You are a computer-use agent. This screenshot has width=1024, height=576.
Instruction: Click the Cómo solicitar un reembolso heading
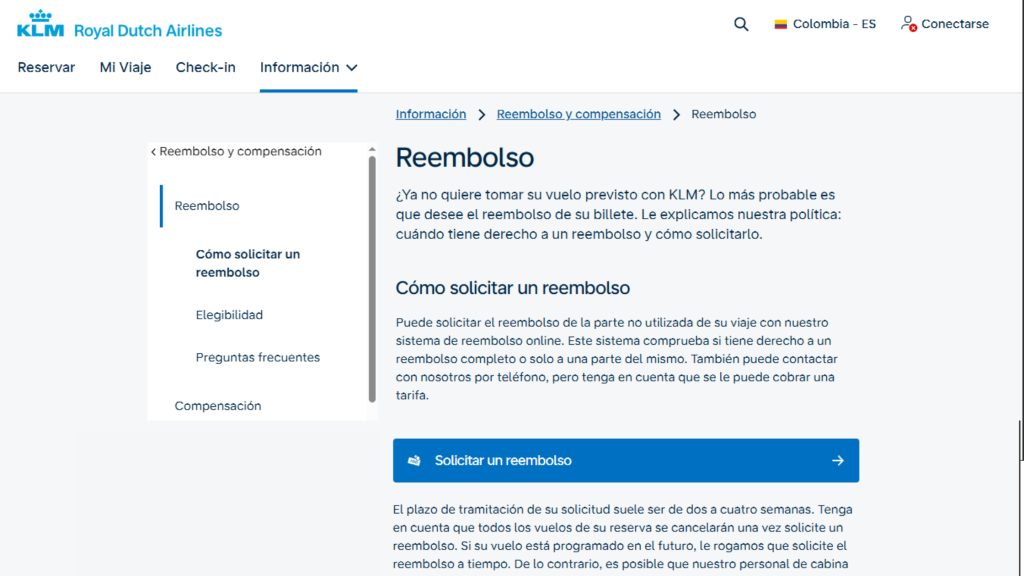[513, 288]
